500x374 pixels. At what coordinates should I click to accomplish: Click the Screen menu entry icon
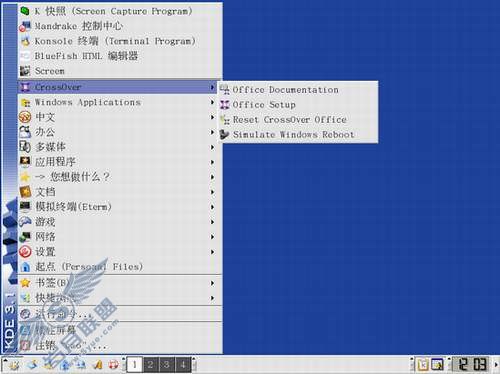25,71
